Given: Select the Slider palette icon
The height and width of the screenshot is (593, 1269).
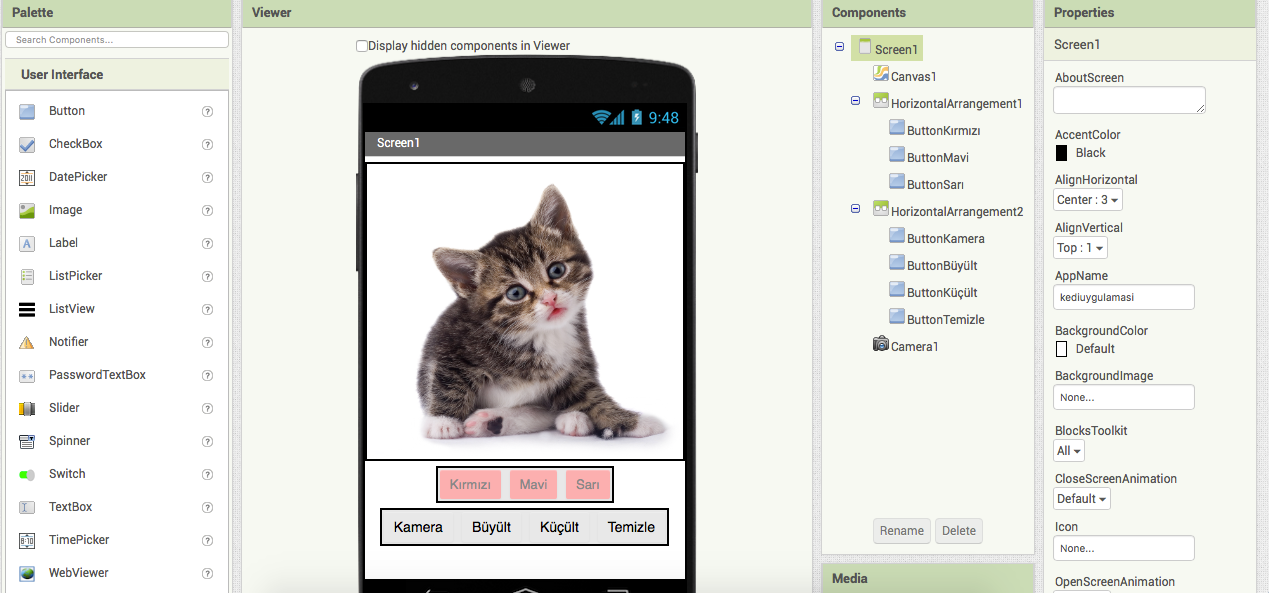Looking at the screenshot, I should (x=27, y=409).
